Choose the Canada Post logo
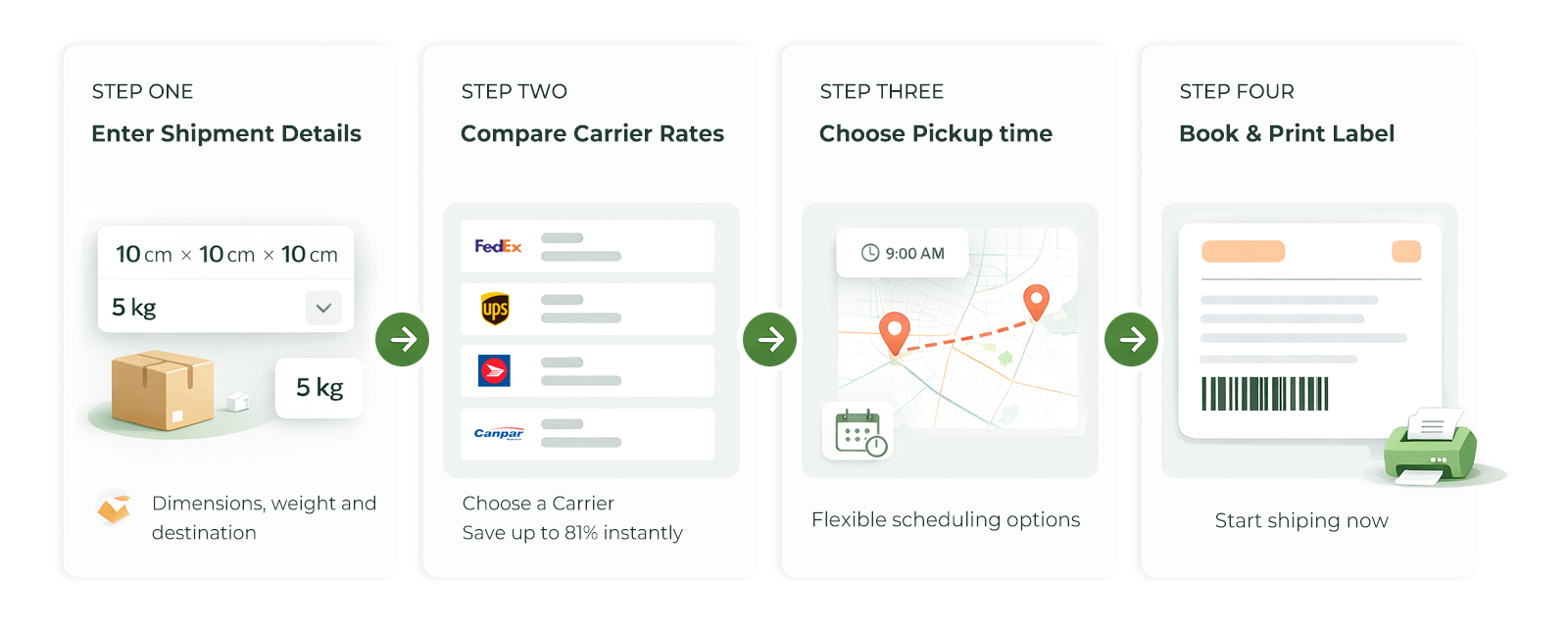The height and width of the screenshot is (628, 1568). point(494,370)
